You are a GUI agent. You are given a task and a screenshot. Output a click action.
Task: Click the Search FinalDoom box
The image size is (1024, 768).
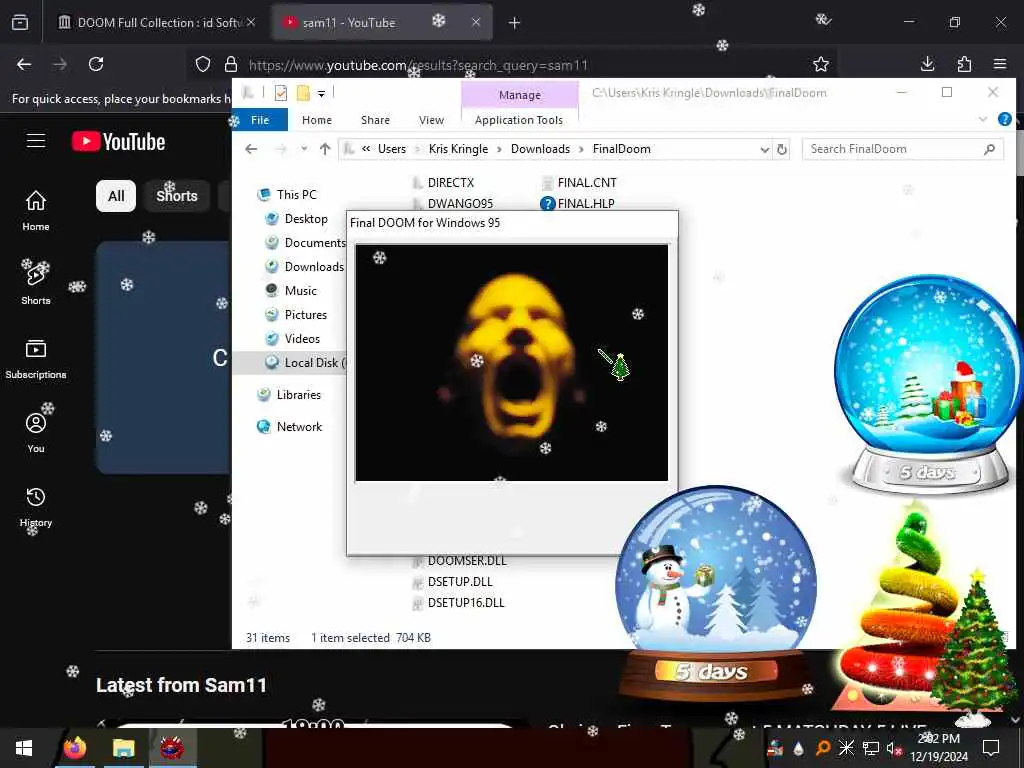click(x=903, y=149)
